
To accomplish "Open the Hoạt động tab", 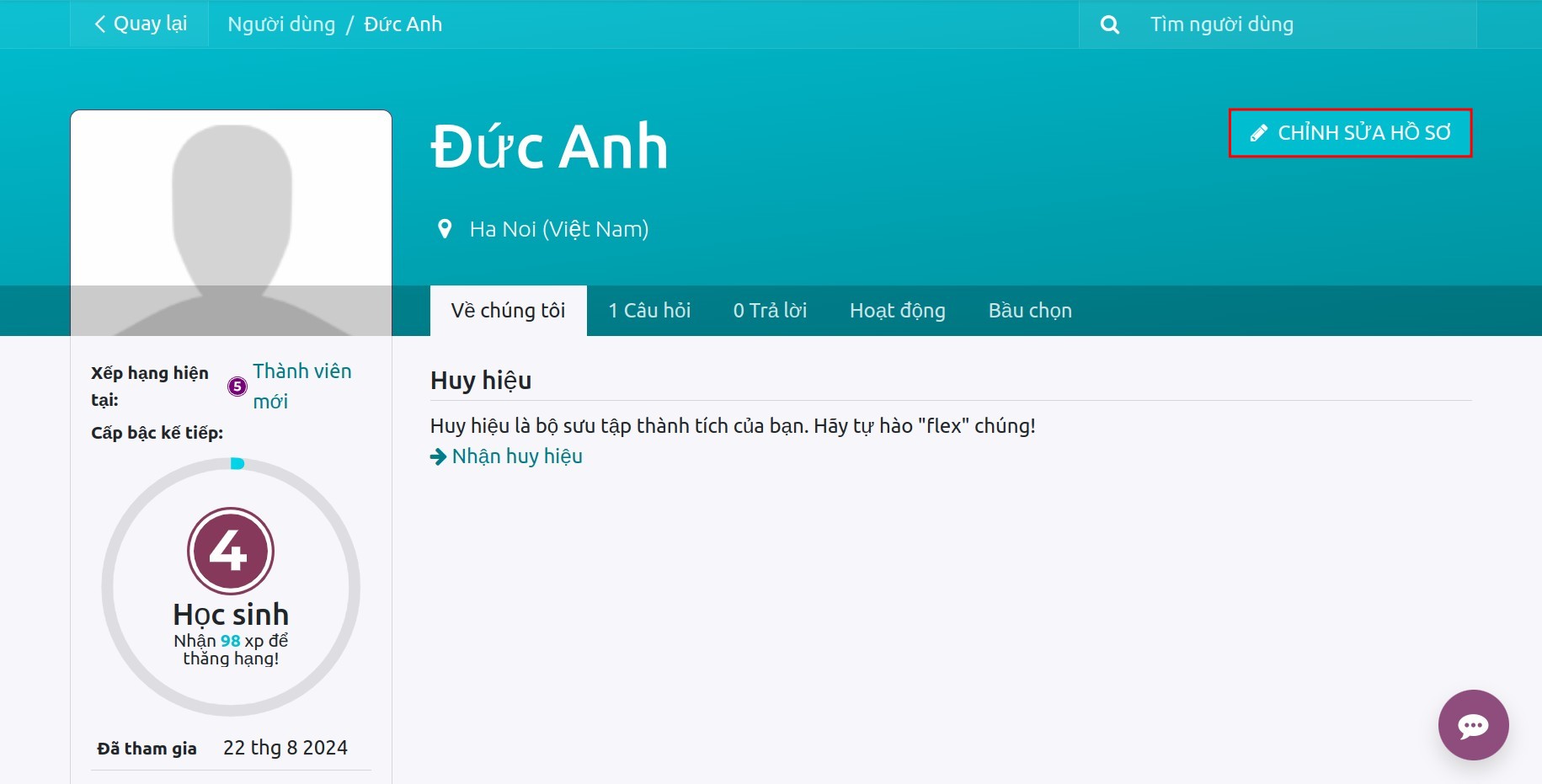I will 898,311.
